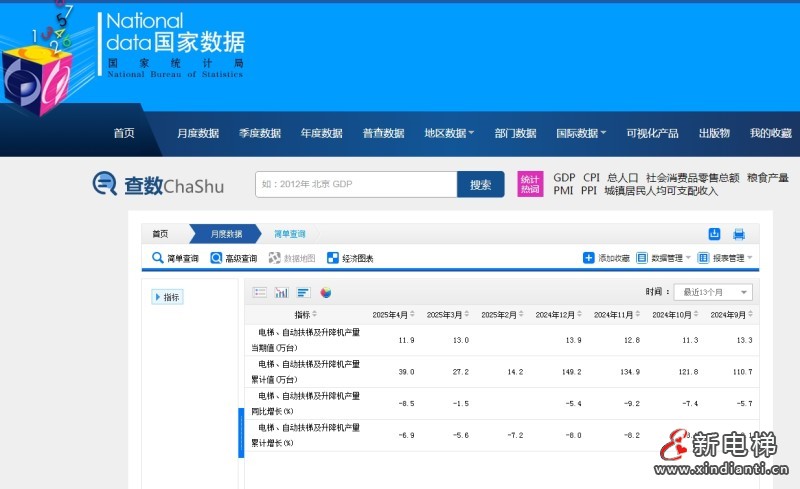Image resolution: width=800 pixels, height=489 pixels.
Task: Select the 简单查询 breadcrumb tab
Action: point(290,233)
